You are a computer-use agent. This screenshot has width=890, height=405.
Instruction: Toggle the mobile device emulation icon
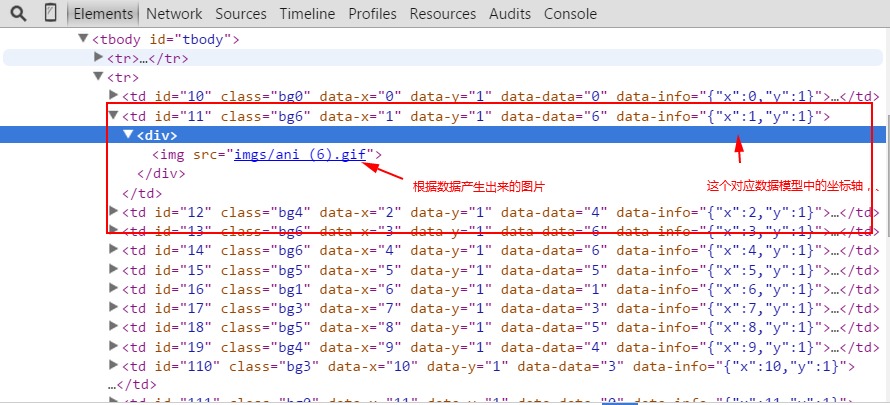tap(50, 14)
